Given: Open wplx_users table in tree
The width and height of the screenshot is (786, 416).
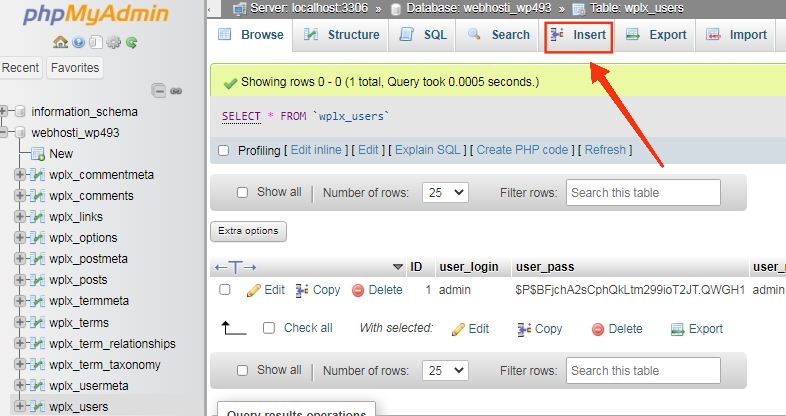Looking at the screenshot, I should pyautogui.click(x=79, y=406).
